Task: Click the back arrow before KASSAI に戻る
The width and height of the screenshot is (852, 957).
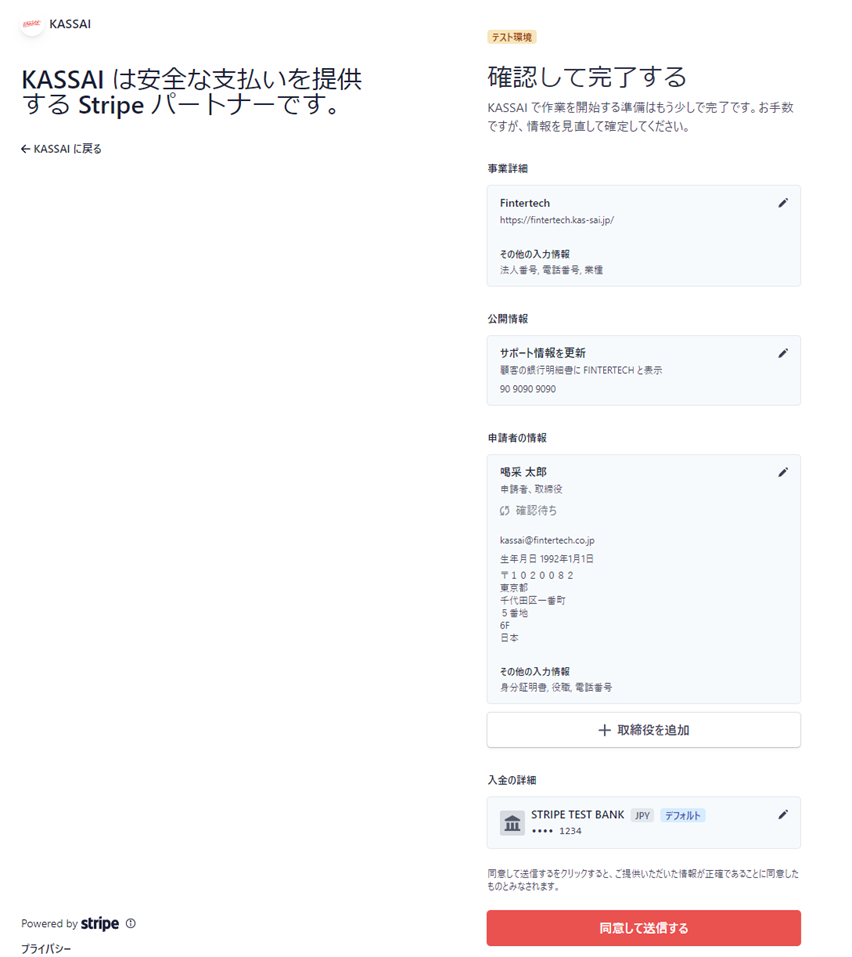Action: click(26, 149)
